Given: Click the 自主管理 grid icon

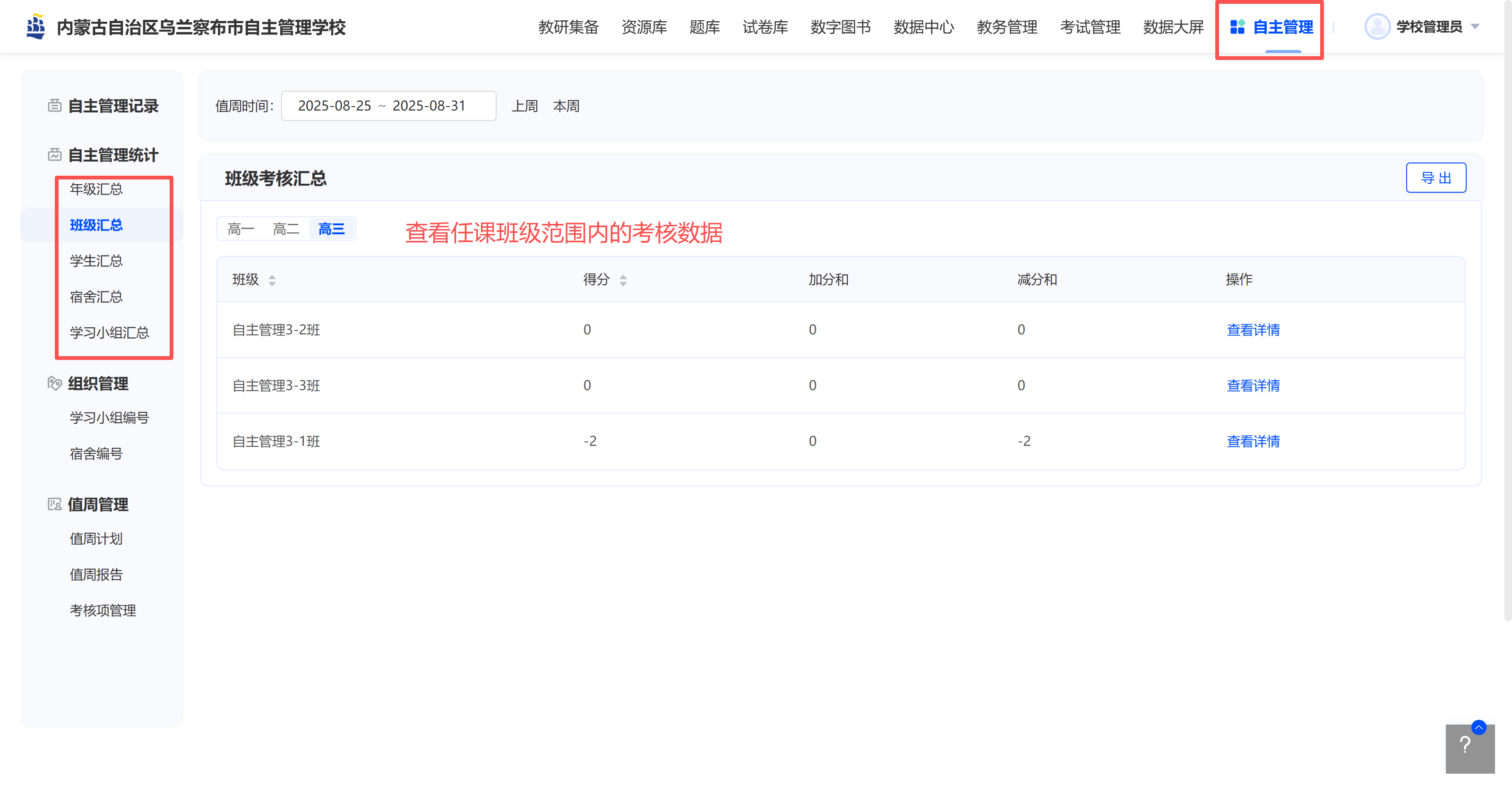Looking at the screenshot, I should pos(1237,27).
